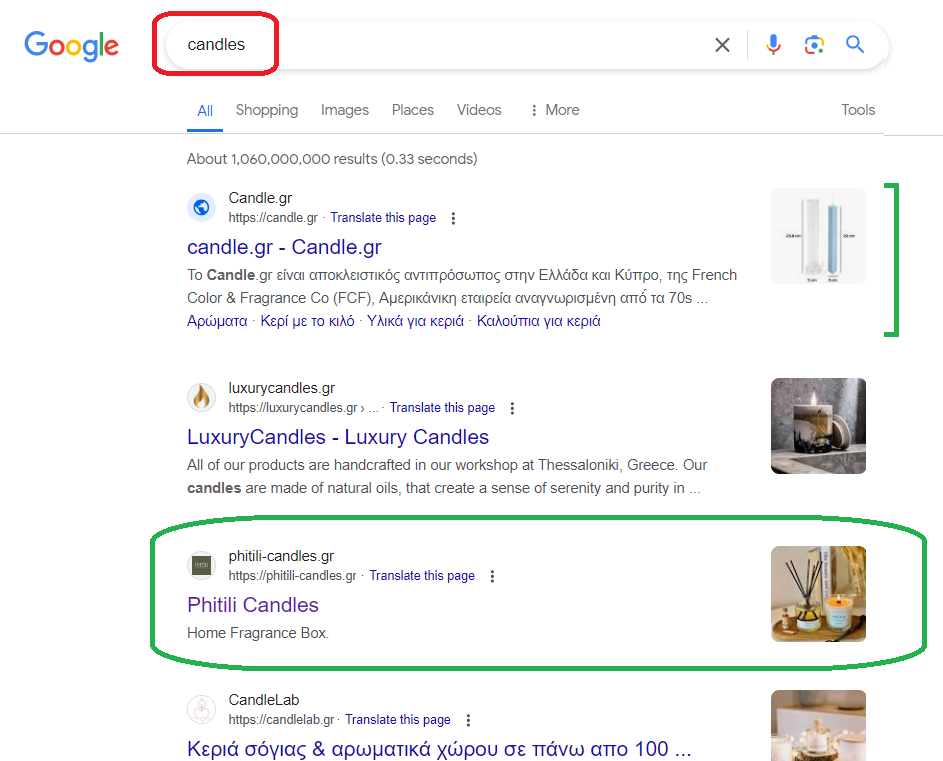Screen dimensions: 943x761
Task: Switch to the Images tab
Action: [x=345, y=110]
